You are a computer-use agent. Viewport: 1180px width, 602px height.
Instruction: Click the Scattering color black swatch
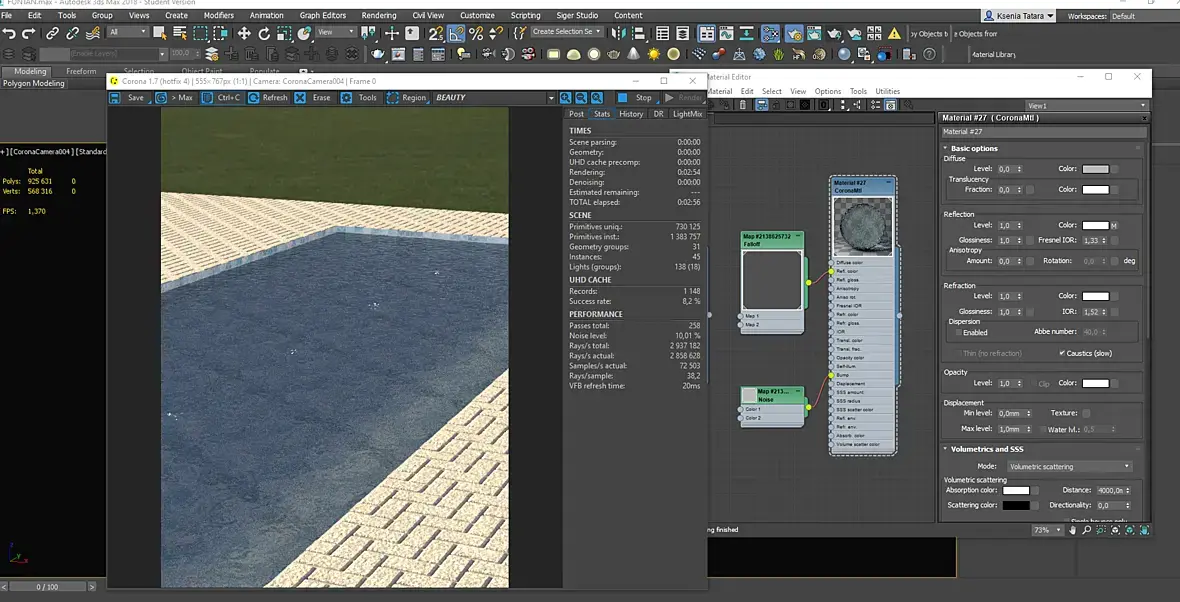1016,505
